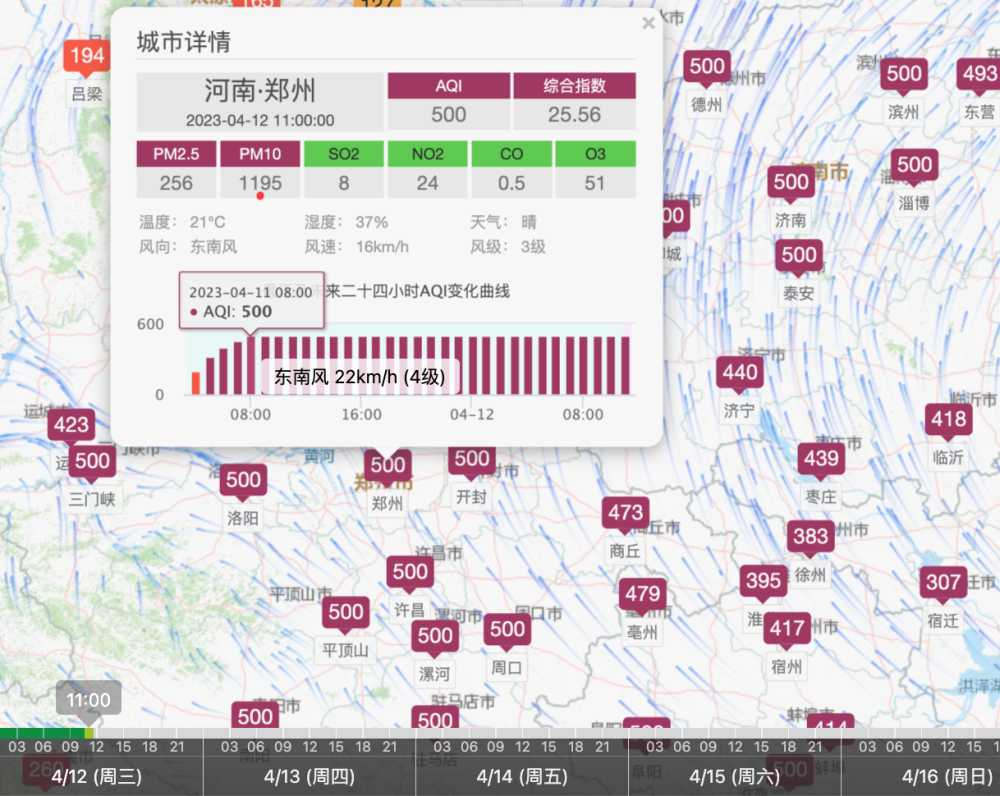Click the last bar in AQI chart
1000x796 pixels.
click(626, 365)
